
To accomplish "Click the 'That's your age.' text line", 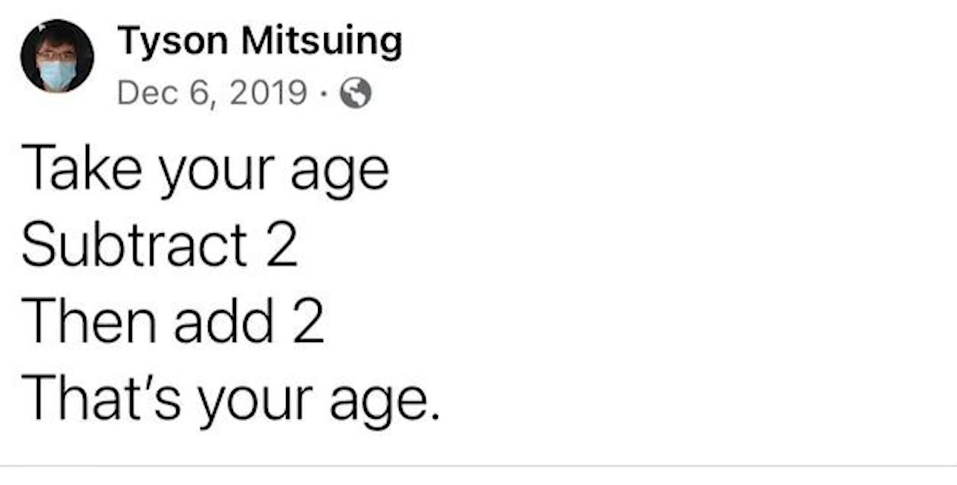I will [230, 399].
